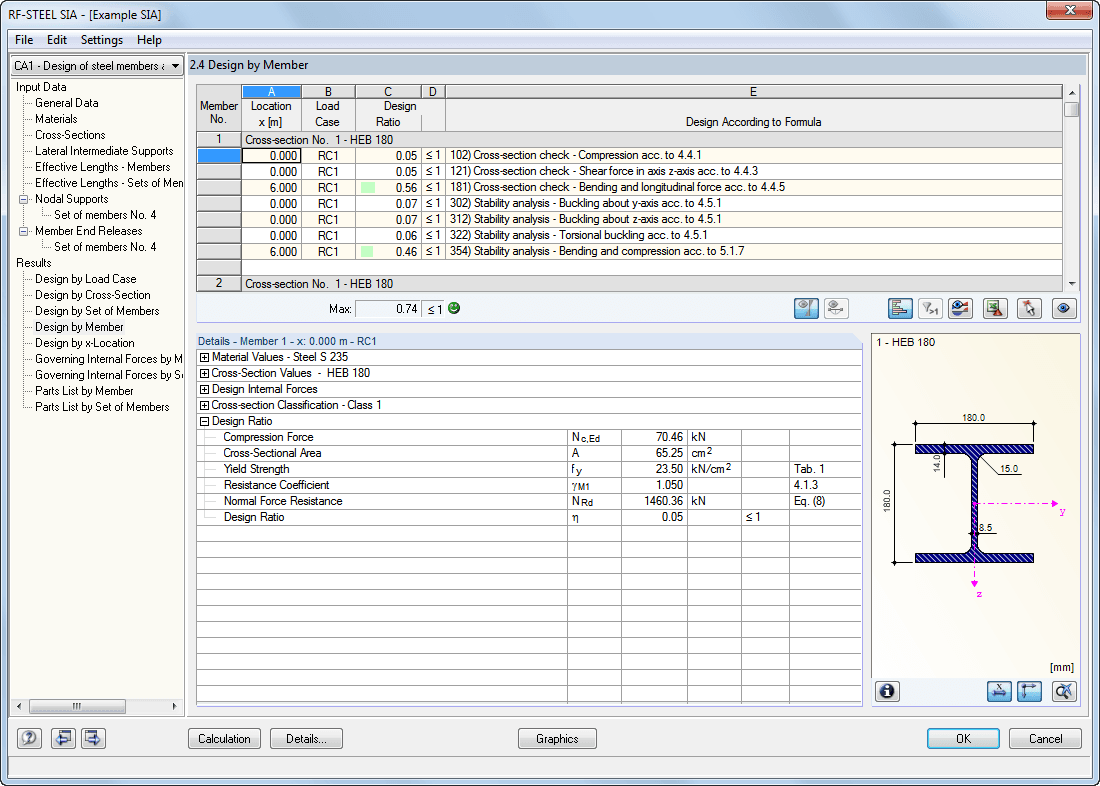Click Normal Force Resistance value 1460.36
This screenshot has width=1100, height=786.
pos(654,501)
